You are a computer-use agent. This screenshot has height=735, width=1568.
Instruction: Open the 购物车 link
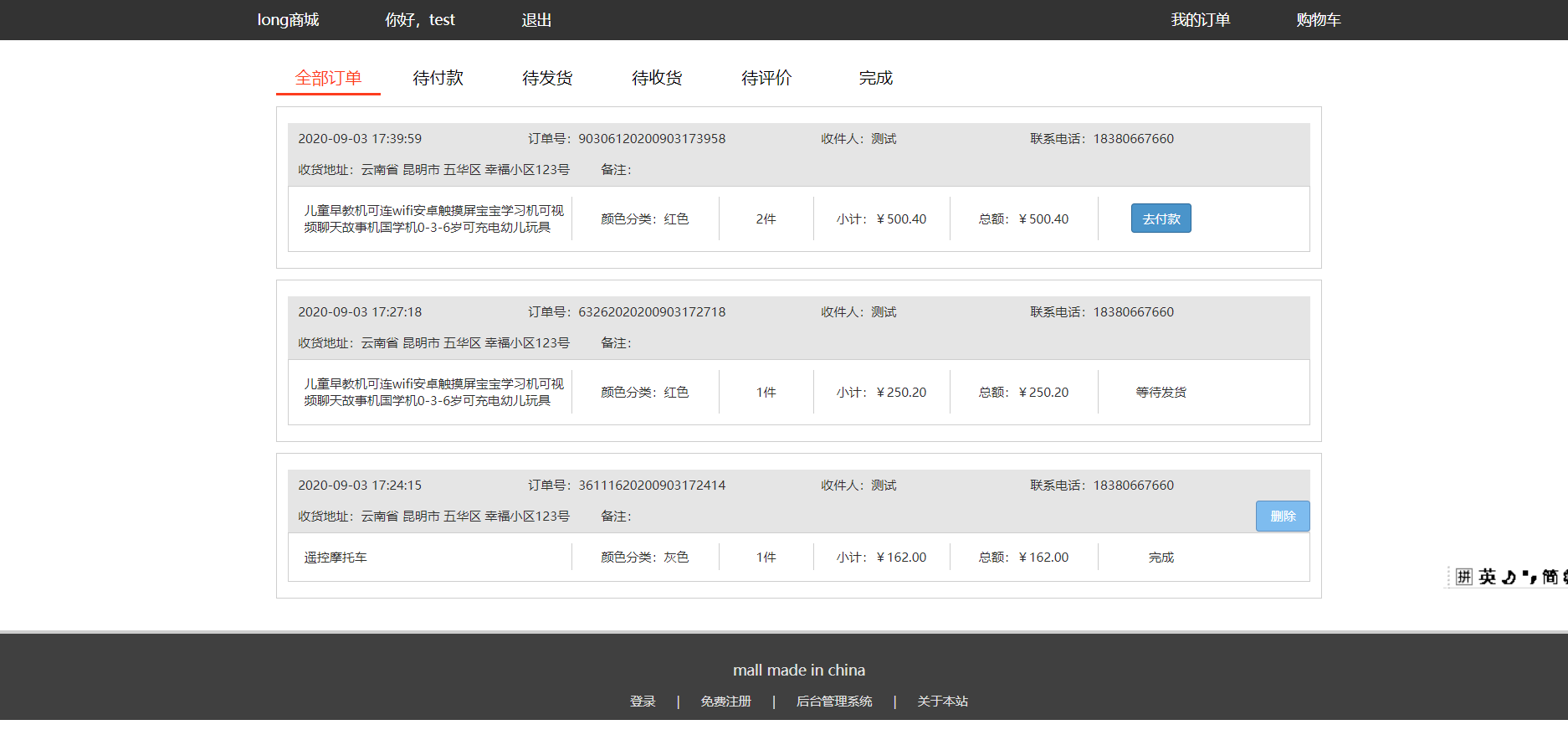(1318, 20)
